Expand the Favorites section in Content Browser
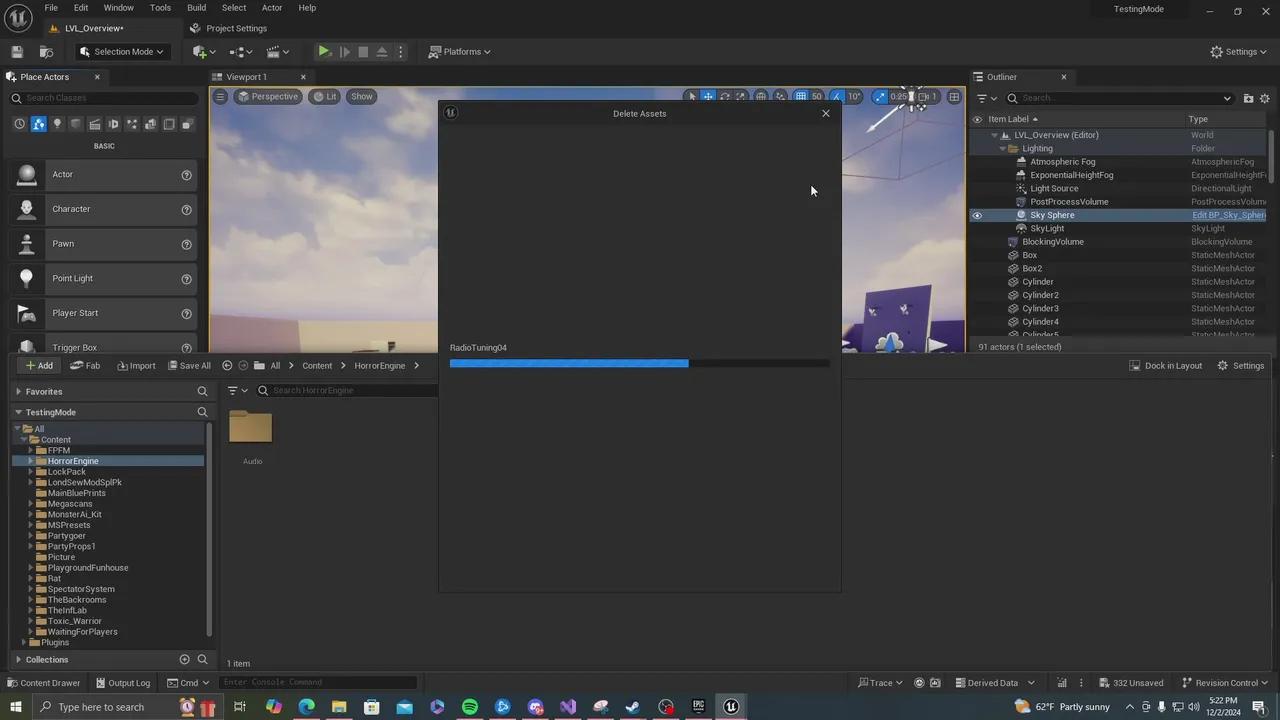Image resolution: width=1280 pixels, height=720 pixels. (18, 392)
